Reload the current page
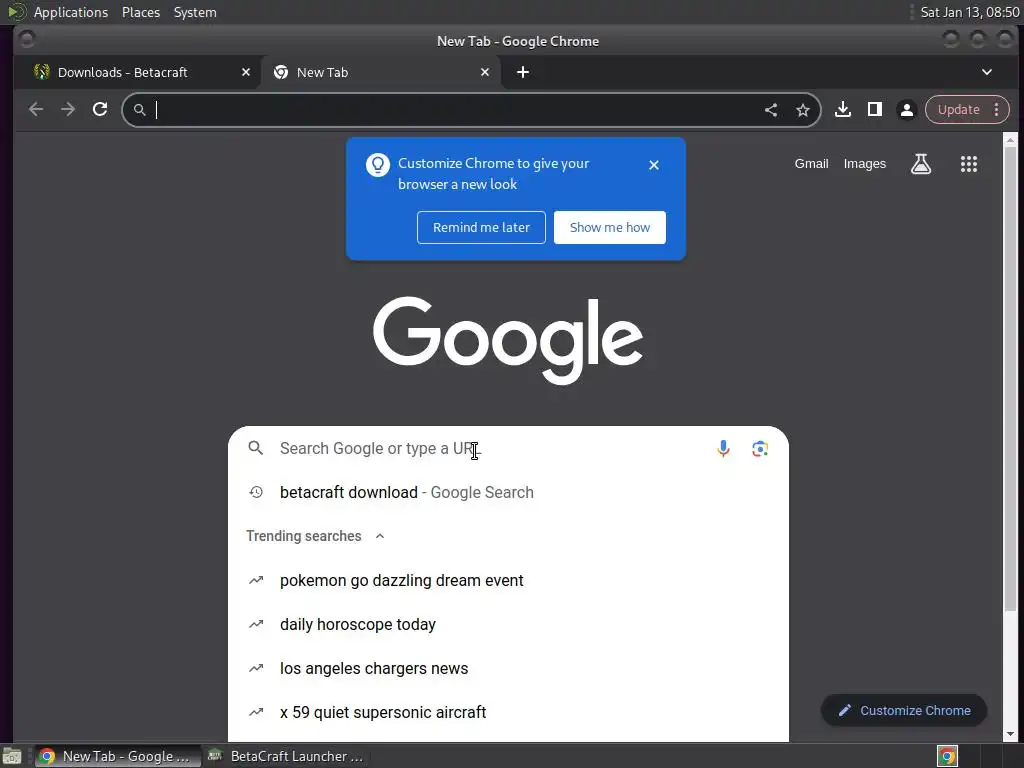The height and width of the screenshot is (768, 1024). 100,109
